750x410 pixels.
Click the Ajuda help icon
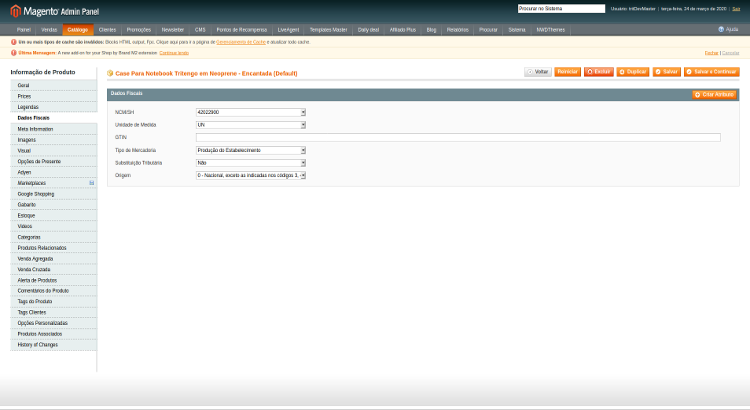tap(721, 30)
